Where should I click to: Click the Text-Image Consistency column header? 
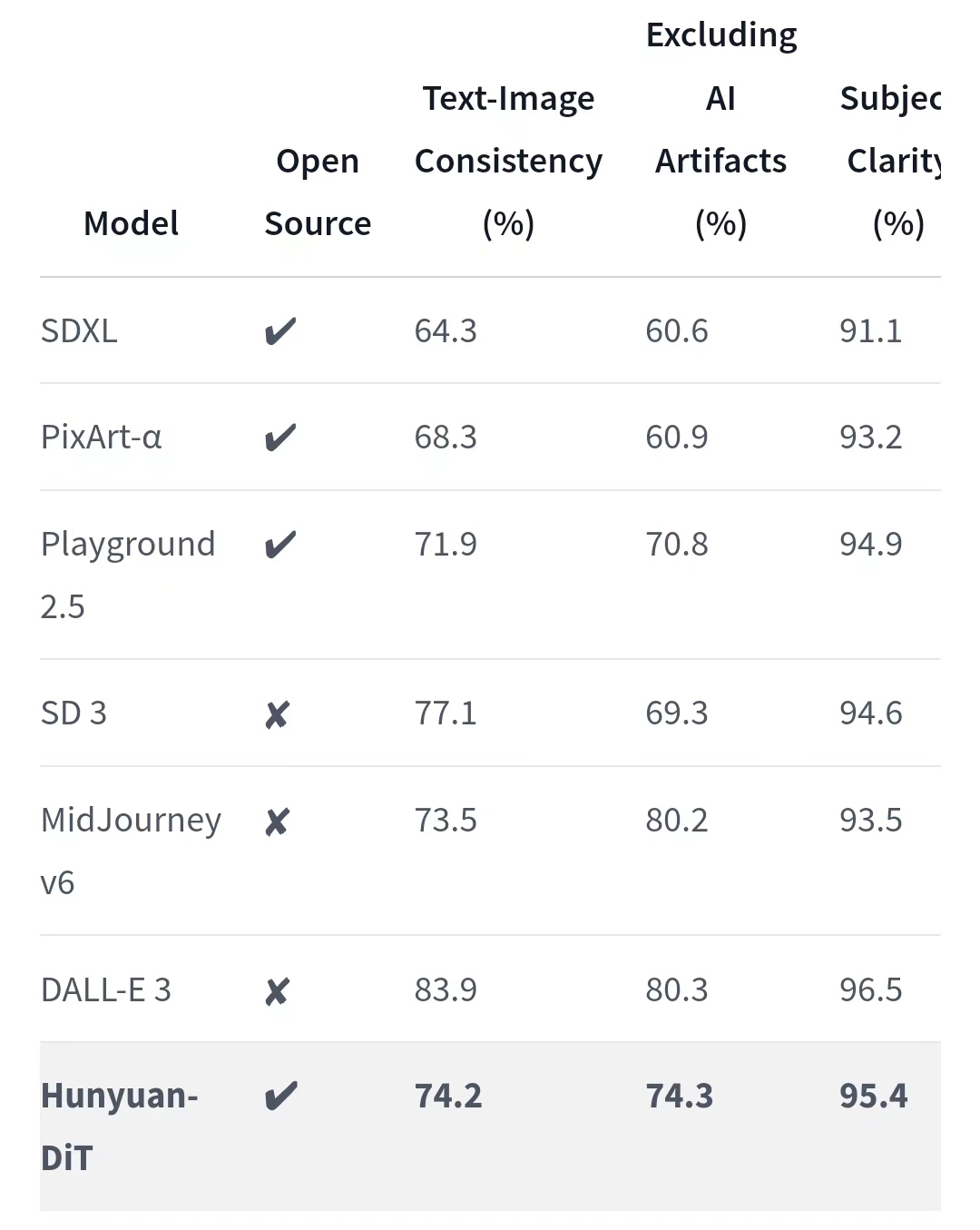tap(508, 161)
